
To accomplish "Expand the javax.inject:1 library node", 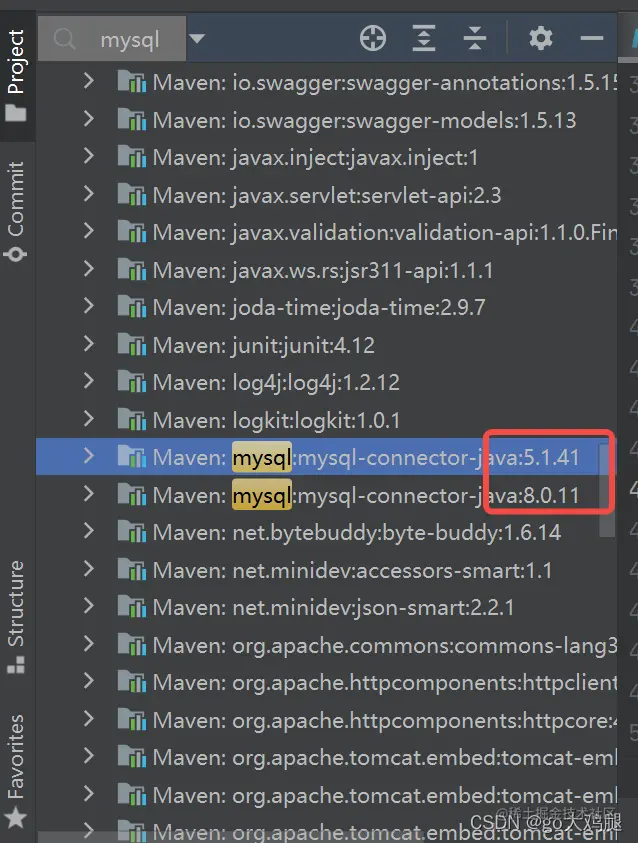I will [89, 156].
